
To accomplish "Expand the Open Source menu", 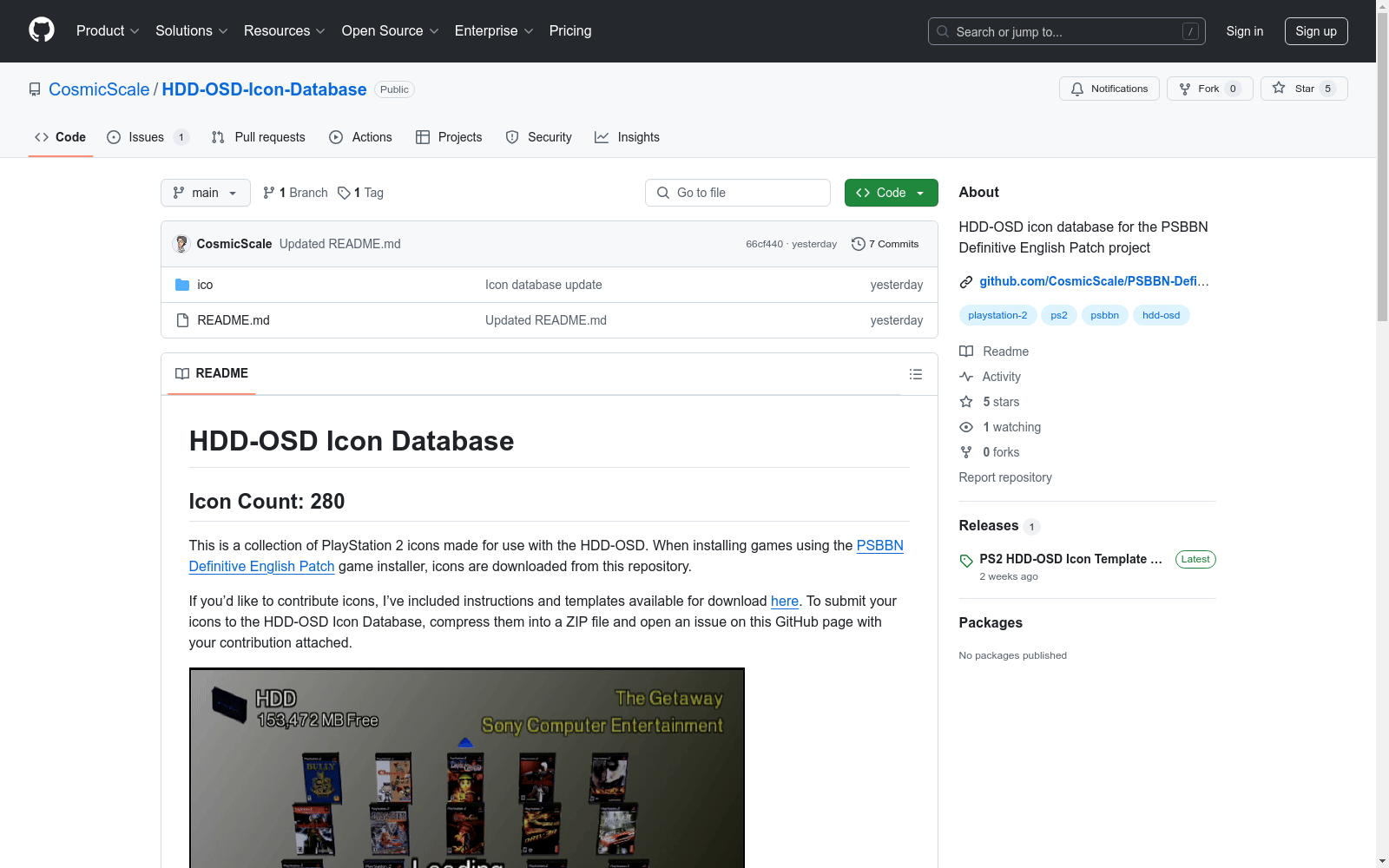I will point(390,31).
